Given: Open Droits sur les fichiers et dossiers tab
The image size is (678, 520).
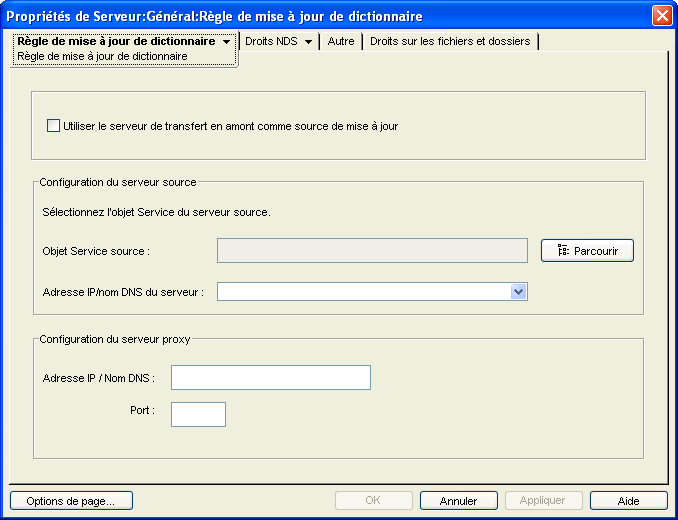Looking at the screenshot, I should coord(450,42).
